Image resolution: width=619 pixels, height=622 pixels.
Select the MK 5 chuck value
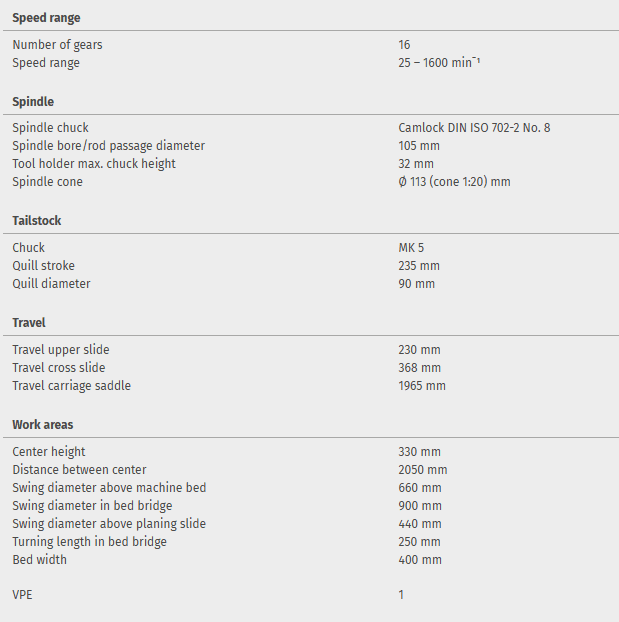click(412, 248)
